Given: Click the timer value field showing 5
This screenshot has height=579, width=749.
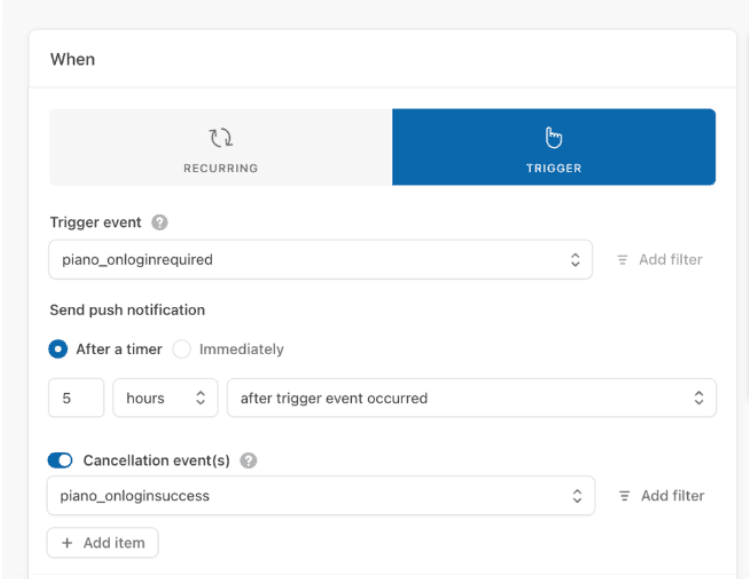Looking at the screenshot, I should 76,398.
